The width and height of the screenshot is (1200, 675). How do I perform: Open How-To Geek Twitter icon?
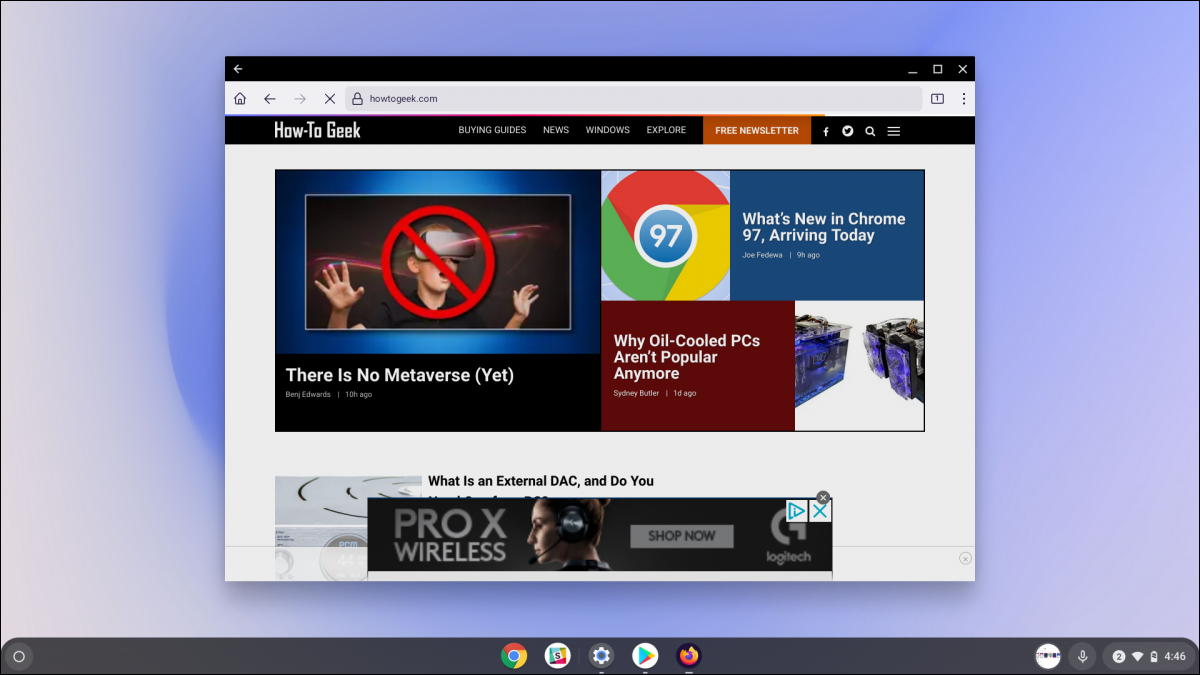[848, 131]
